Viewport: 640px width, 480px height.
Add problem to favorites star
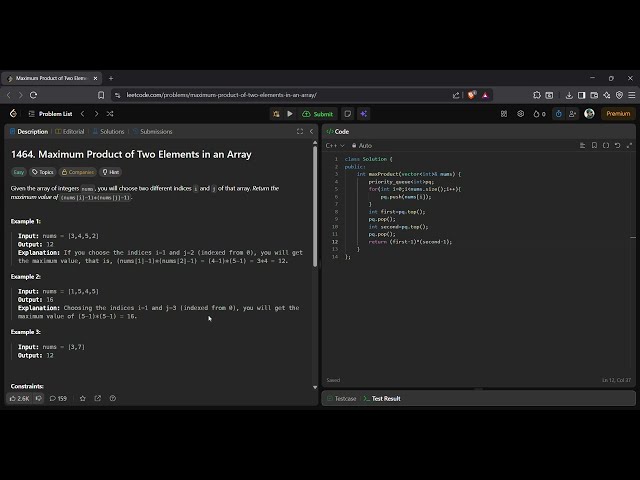83,398
